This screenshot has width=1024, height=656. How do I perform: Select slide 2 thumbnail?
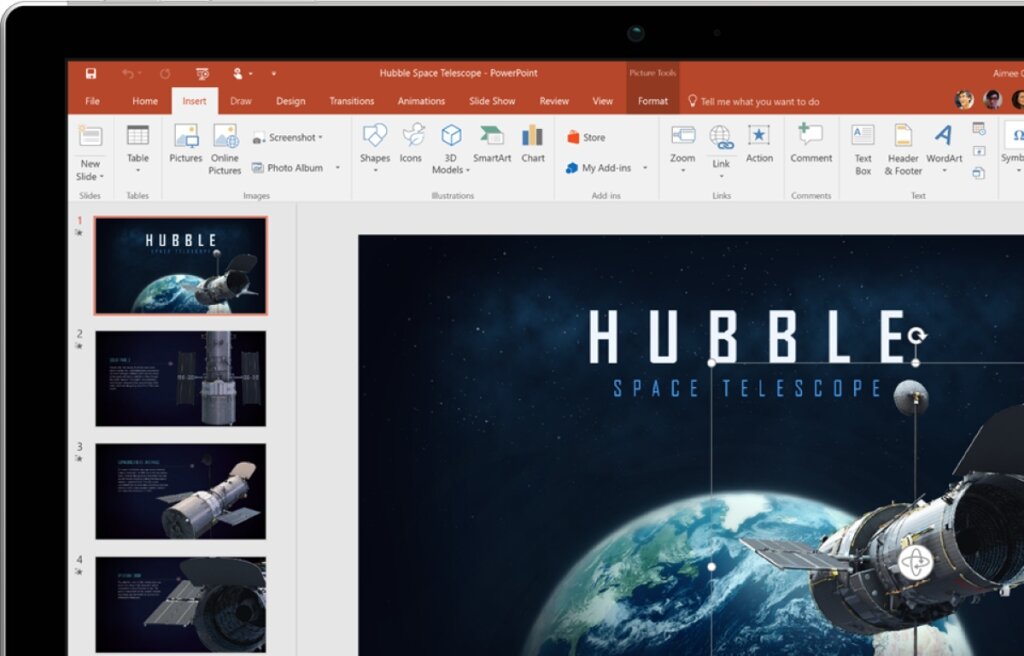[181, 378]
